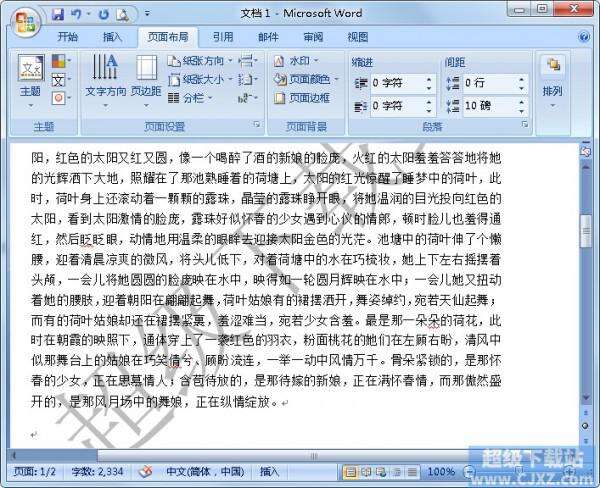Open the page breaks menu icon
600x488 pixels.
[248, 60]
